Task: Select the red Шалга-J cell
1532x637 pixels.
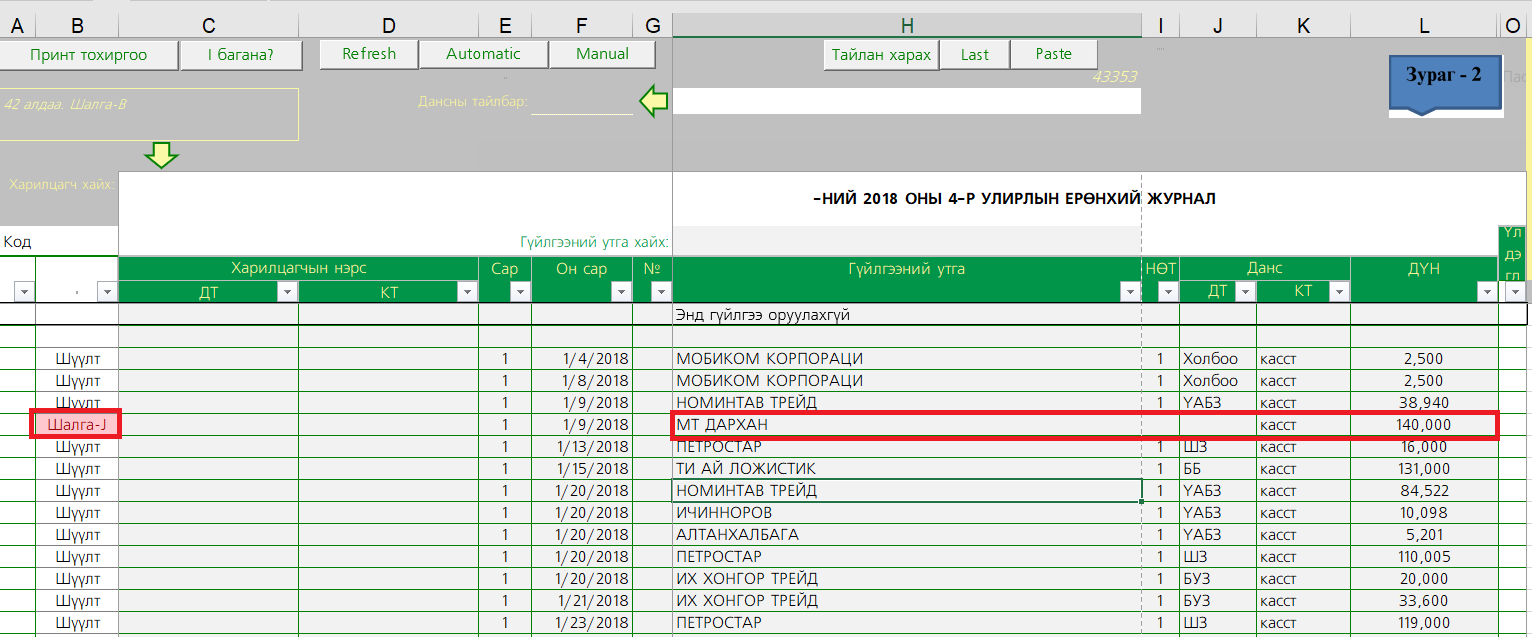Action: pyautogui.click(x=76, y=425)
